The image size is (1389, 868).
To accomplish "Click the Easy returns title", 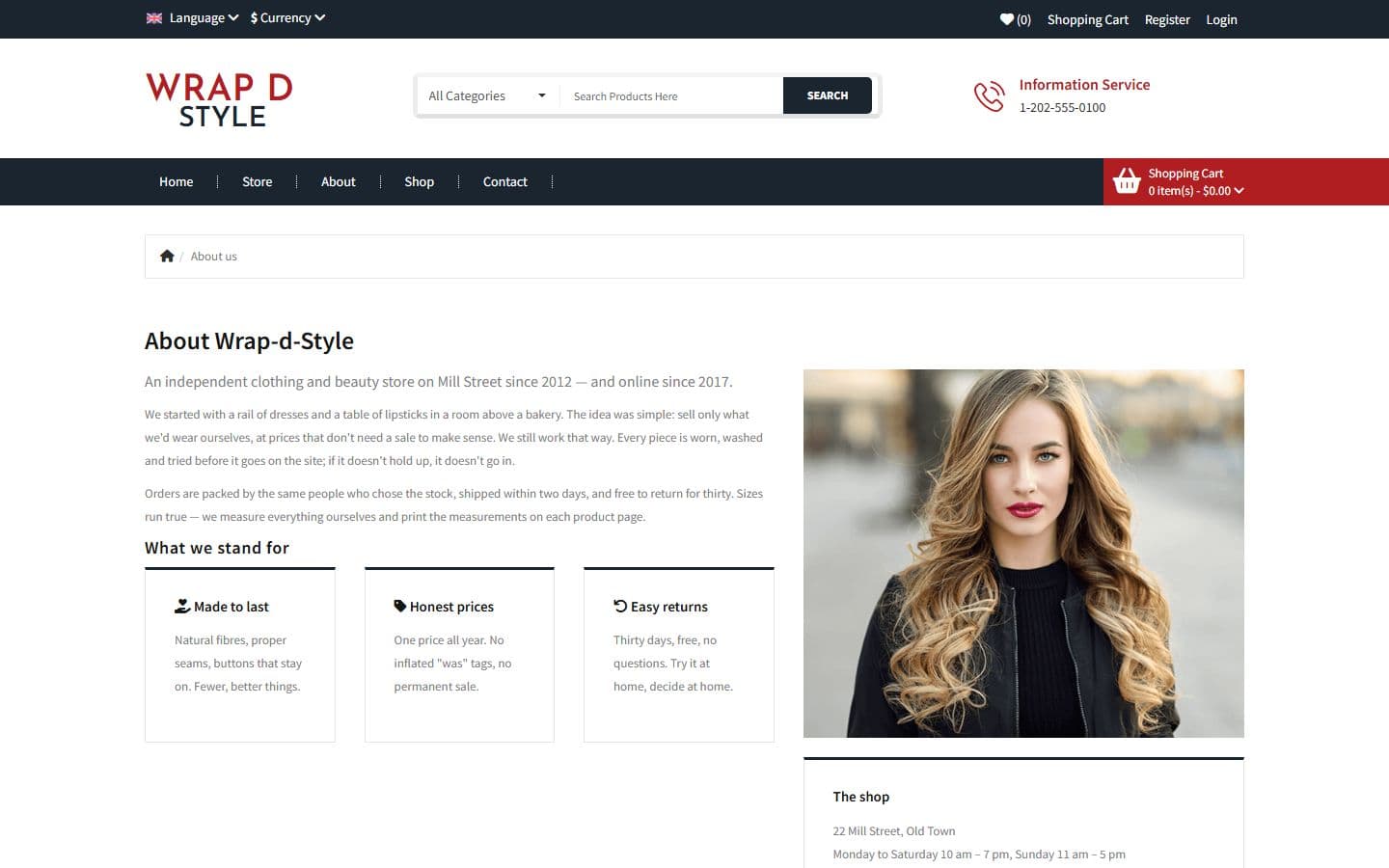I will coord(669,607).
